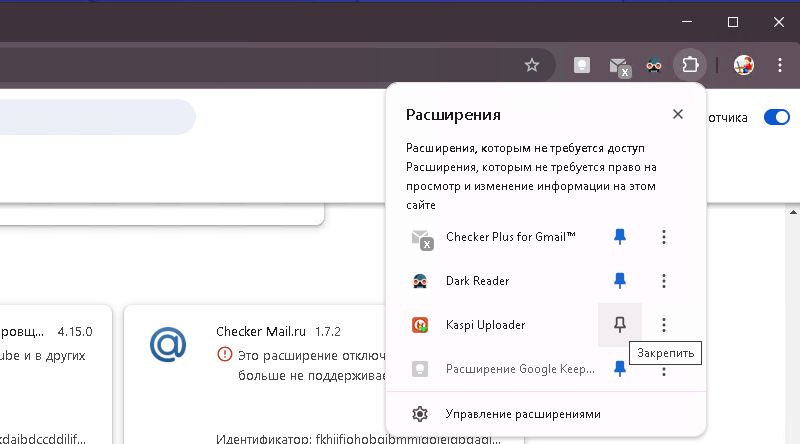Open Dark Reader toolbar icon

point(654,65)
